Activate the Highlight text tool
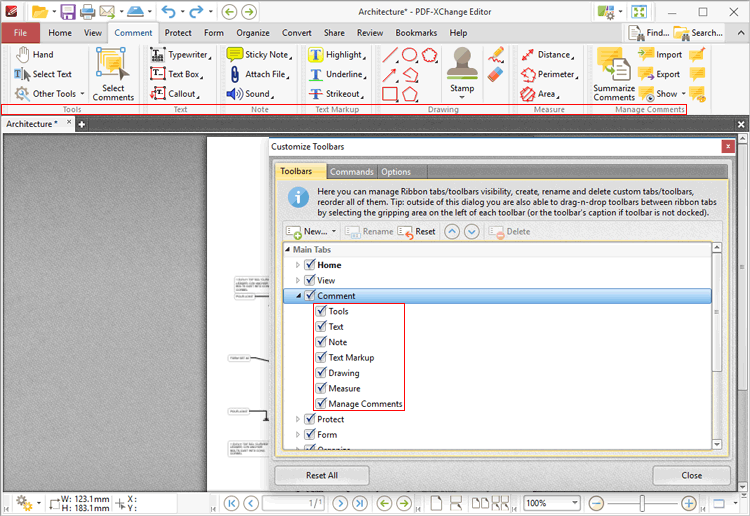The width and height of the screenshot is (750, 516). [337, 55]
